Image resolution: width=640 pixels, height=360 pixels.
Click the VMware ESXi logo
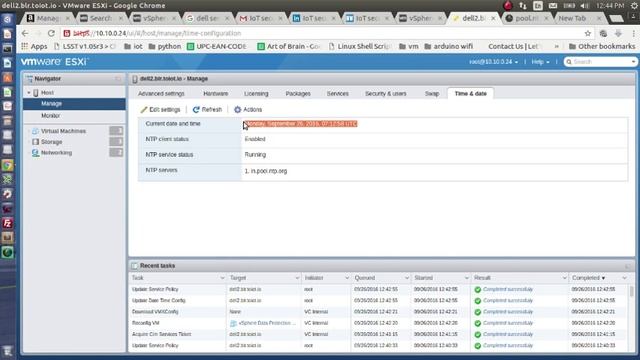[54, 62]
